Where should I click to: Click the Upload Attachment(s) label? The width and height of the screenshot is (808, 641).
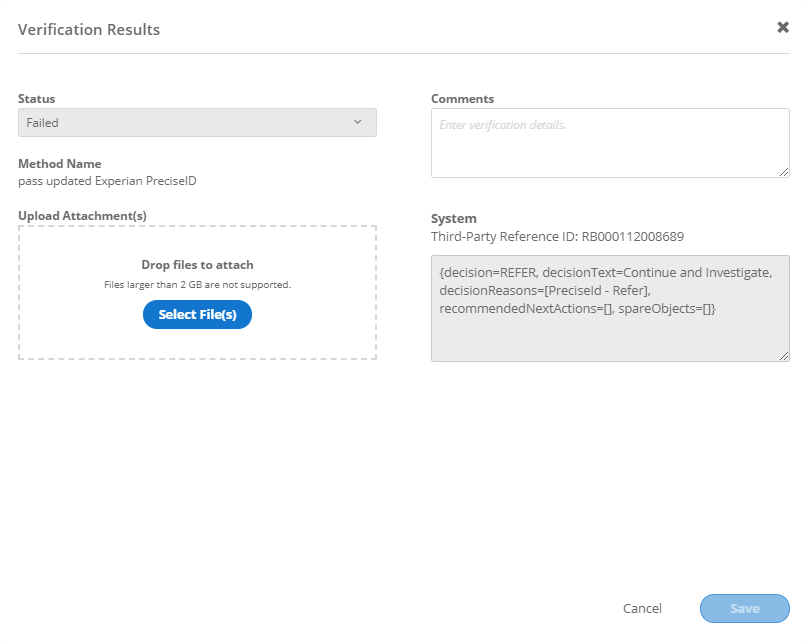[83, 215]
